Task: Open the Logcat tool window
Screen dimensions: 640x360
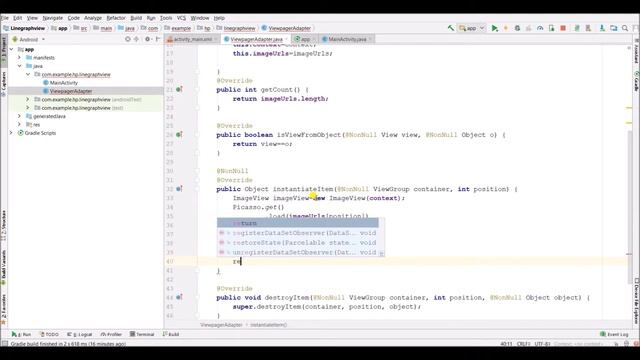Action: click(x=80, y=334)
